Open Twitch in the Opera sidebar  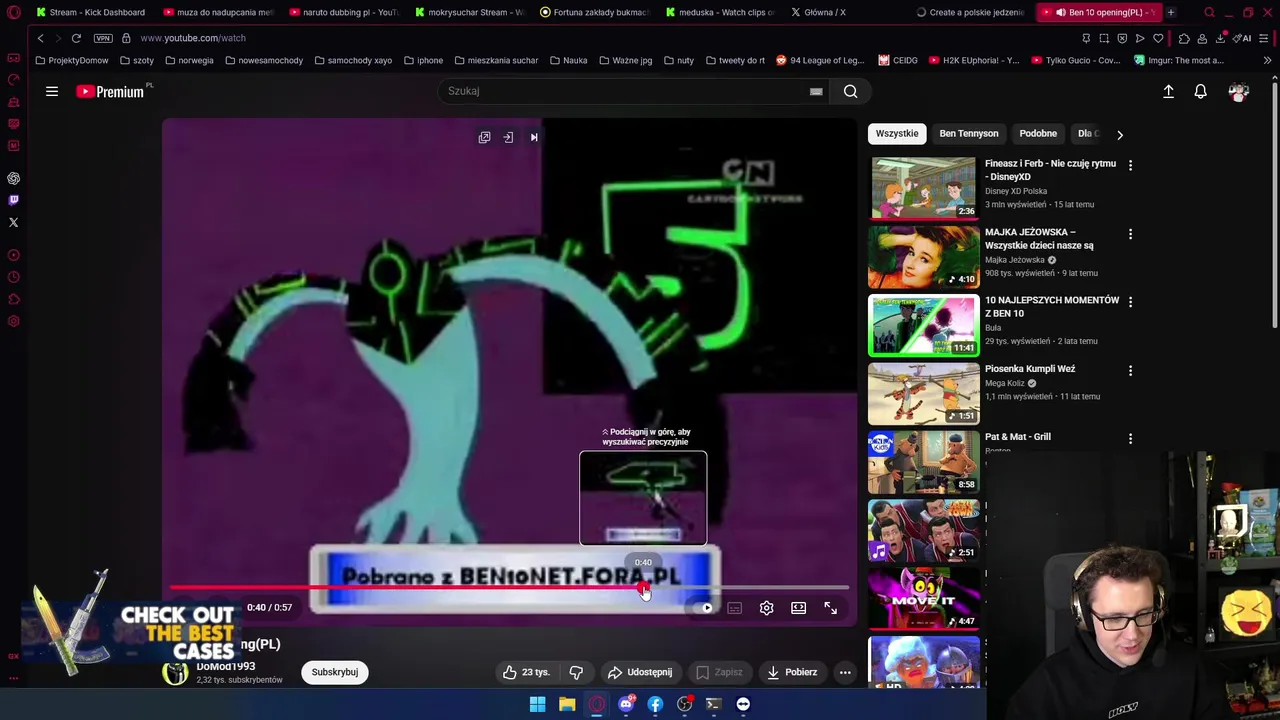click(14, 200)
